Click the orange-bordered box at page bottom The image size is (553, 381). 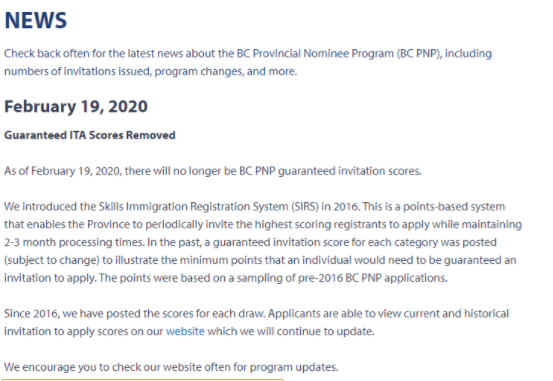pyautogui.click(x=142, y=380)
